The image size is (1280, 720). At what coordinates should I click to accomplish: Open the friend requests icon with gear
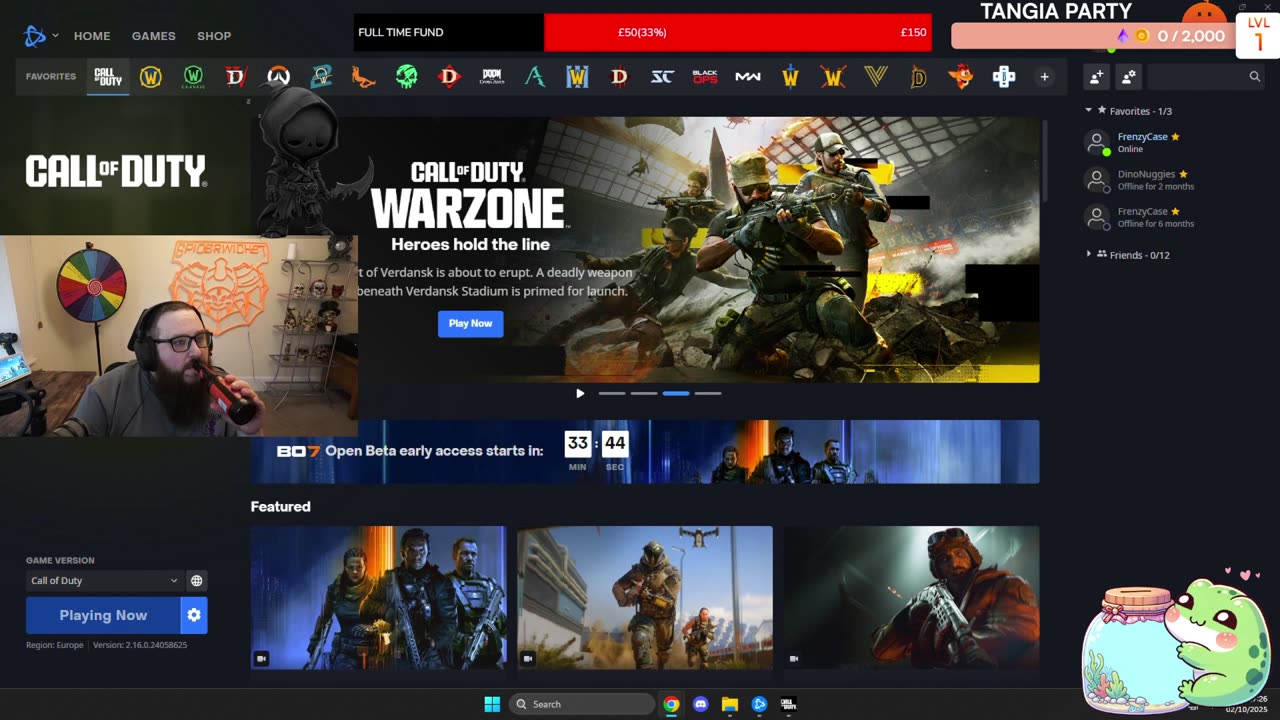tap(1129, 76)
